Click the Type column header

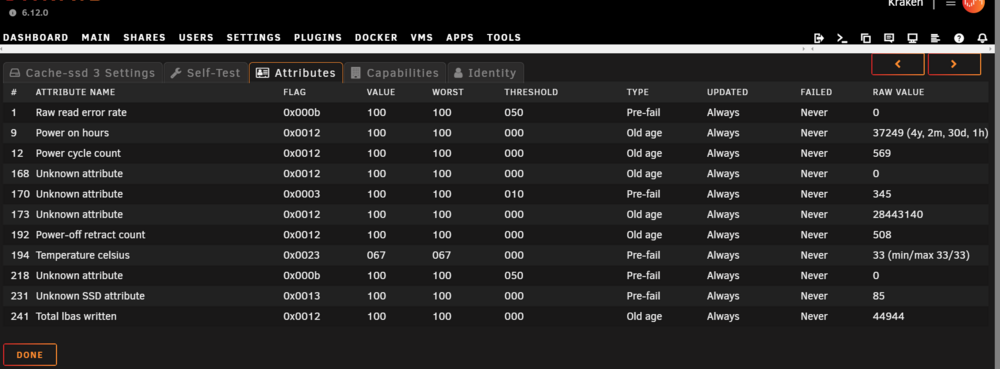[637, 92]
